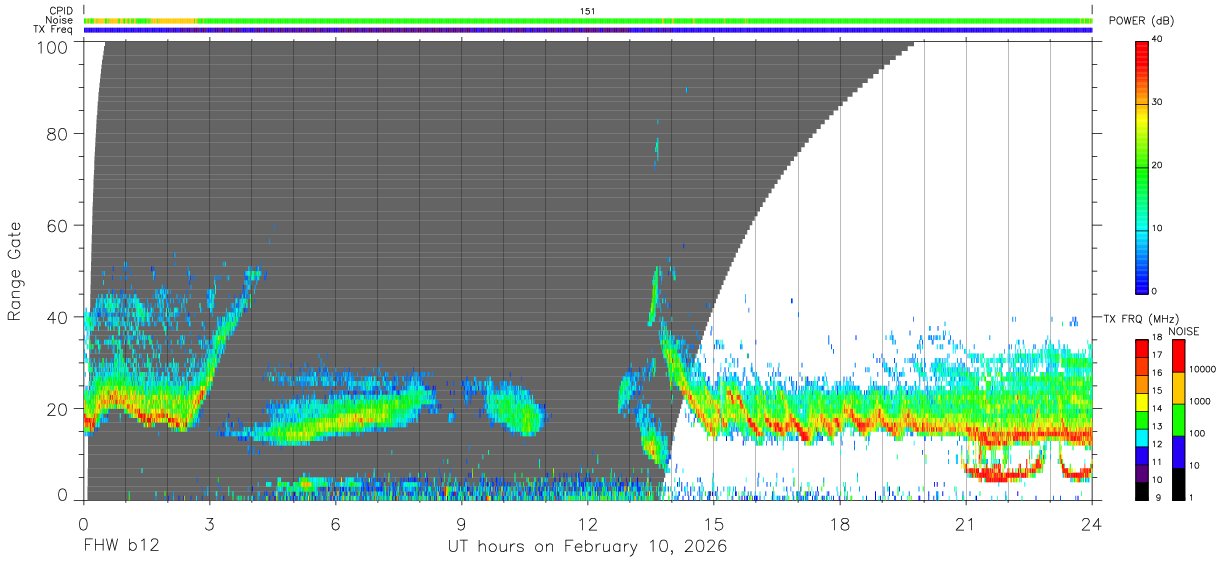Click the NOISE color bar
Screen dimensions: 1228x567
[x=1178, y=420]
